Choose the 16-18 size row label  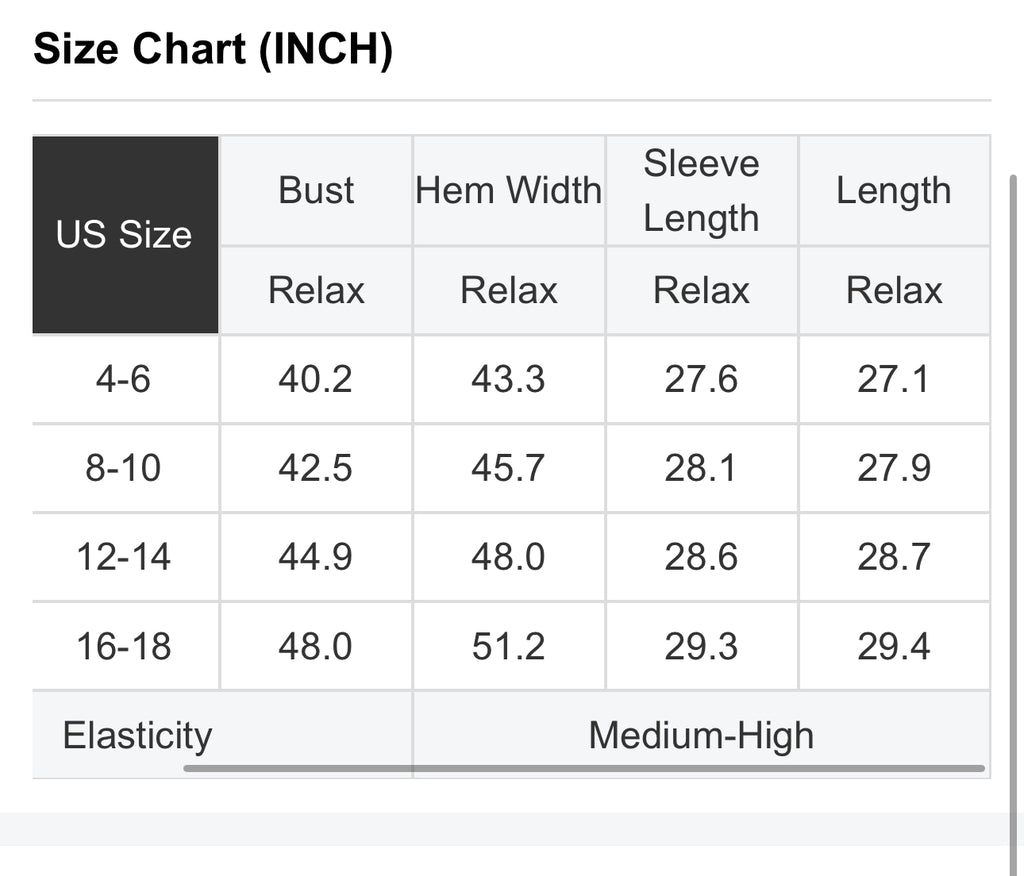coord(123,646)
